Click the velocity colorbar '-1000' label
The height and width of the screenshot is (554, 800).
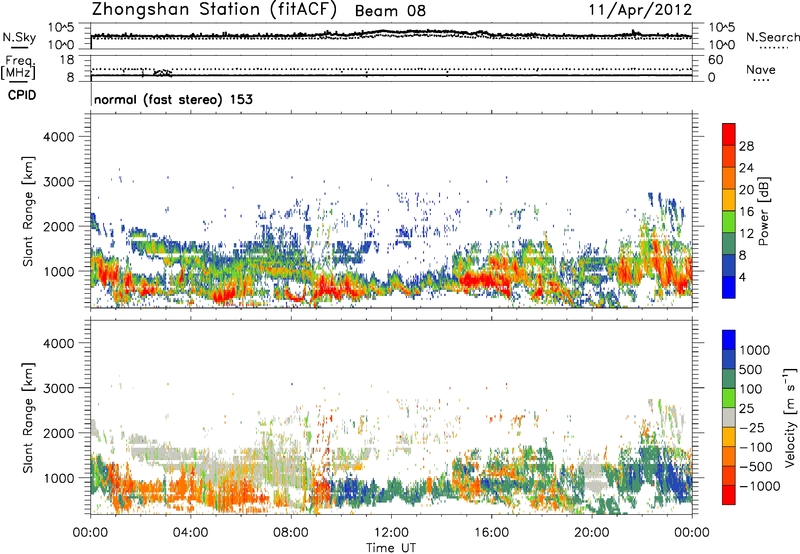pos(760,486)
